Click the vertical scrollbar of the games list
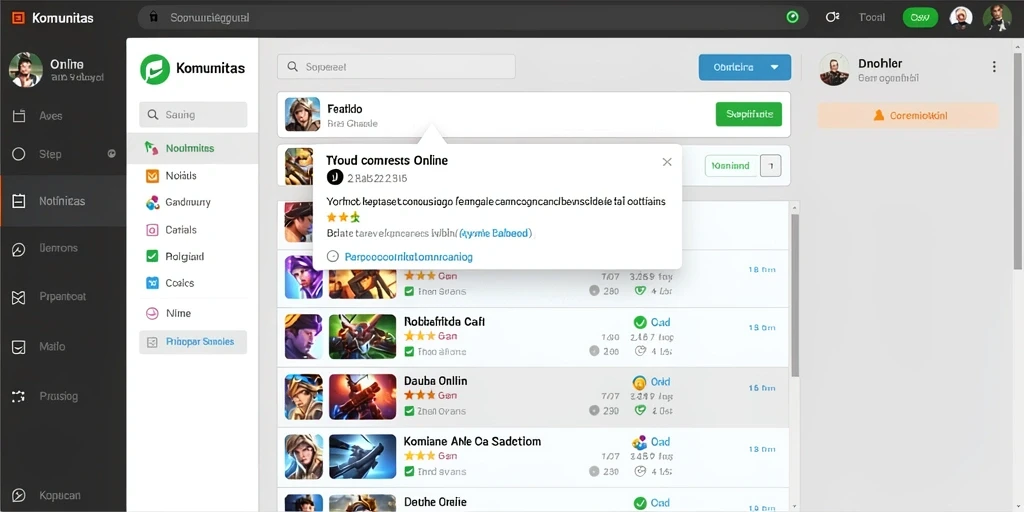1024x512 pixels. [x=795, y=296]
